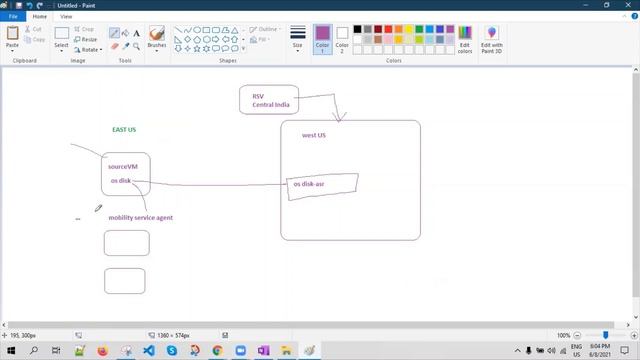This screenshot has width=640, height=360.
Task: Pick the Right triangle shape
Action: [178, 39]
